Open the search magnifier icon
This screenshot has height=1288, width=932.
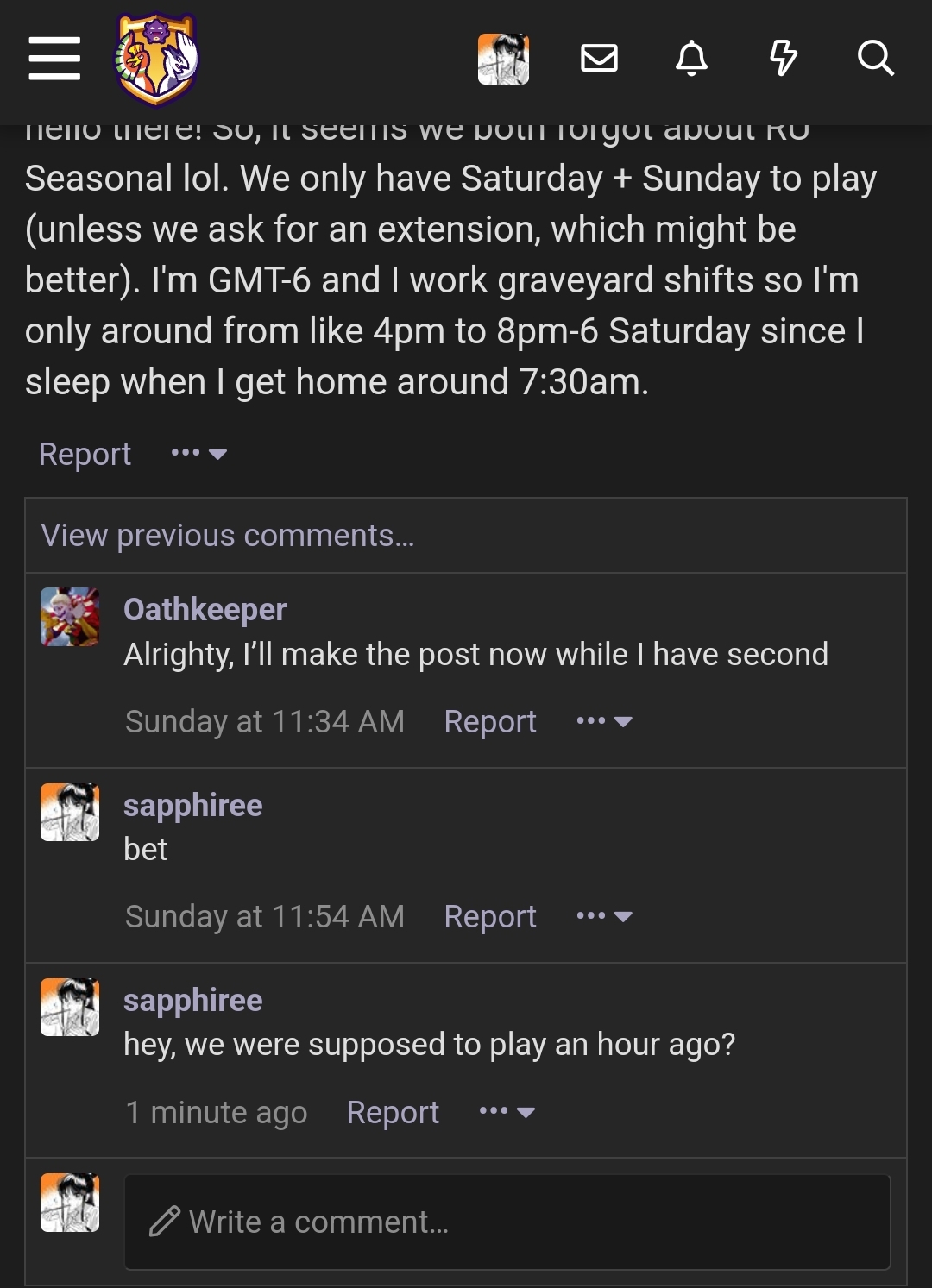tap(875, 59)
